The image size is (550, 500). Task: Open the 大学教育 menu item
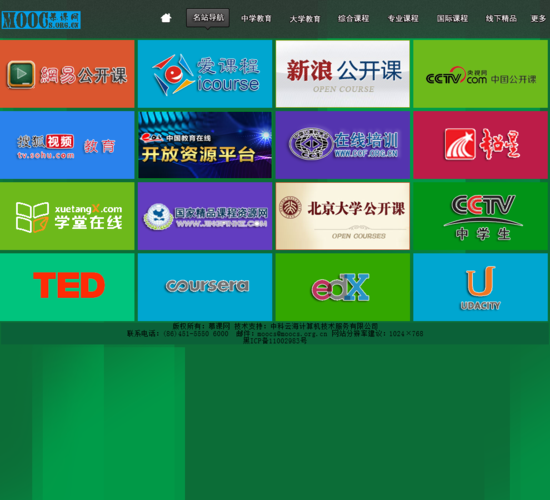(305, 19)
